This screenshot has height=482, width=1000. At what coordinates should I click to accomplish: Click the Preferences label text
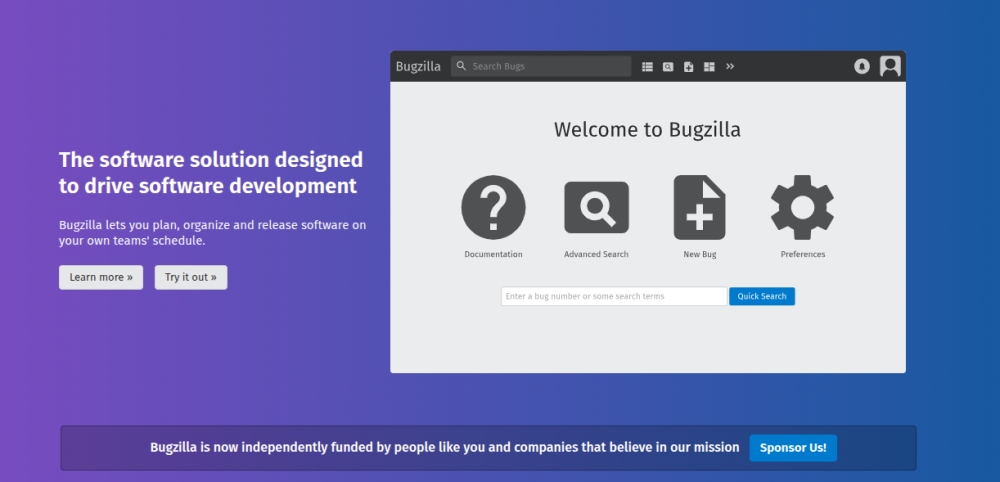pyautogui.click(x=802, y=254)
